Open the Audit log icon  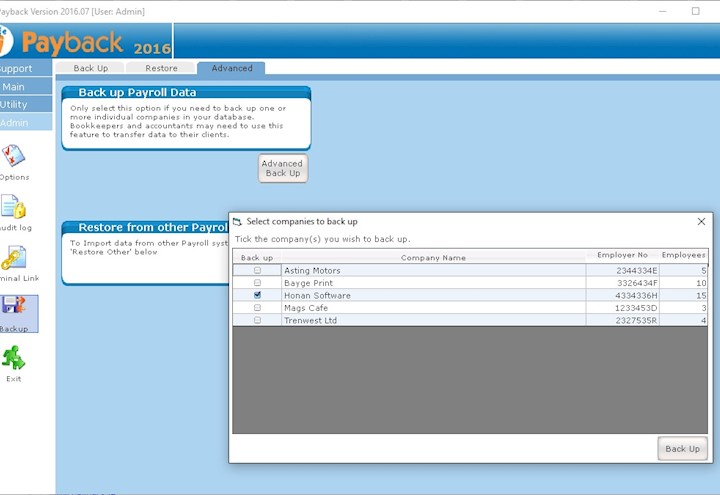click(14, 207)
